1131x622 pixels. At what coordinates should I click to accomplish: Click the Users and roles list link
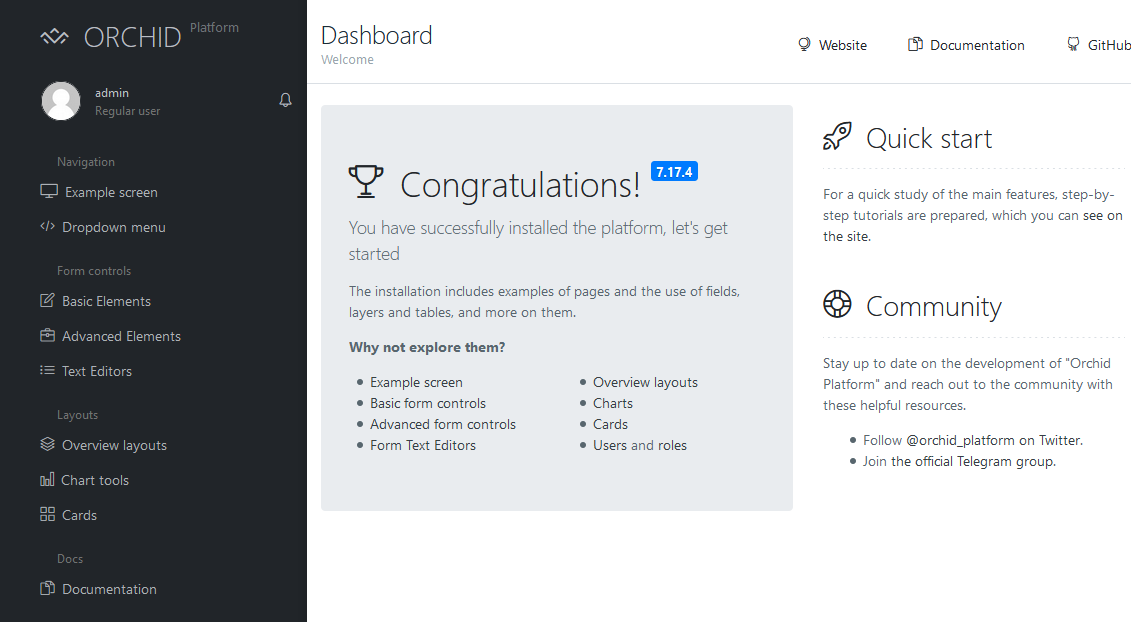(x=639, y=445)
